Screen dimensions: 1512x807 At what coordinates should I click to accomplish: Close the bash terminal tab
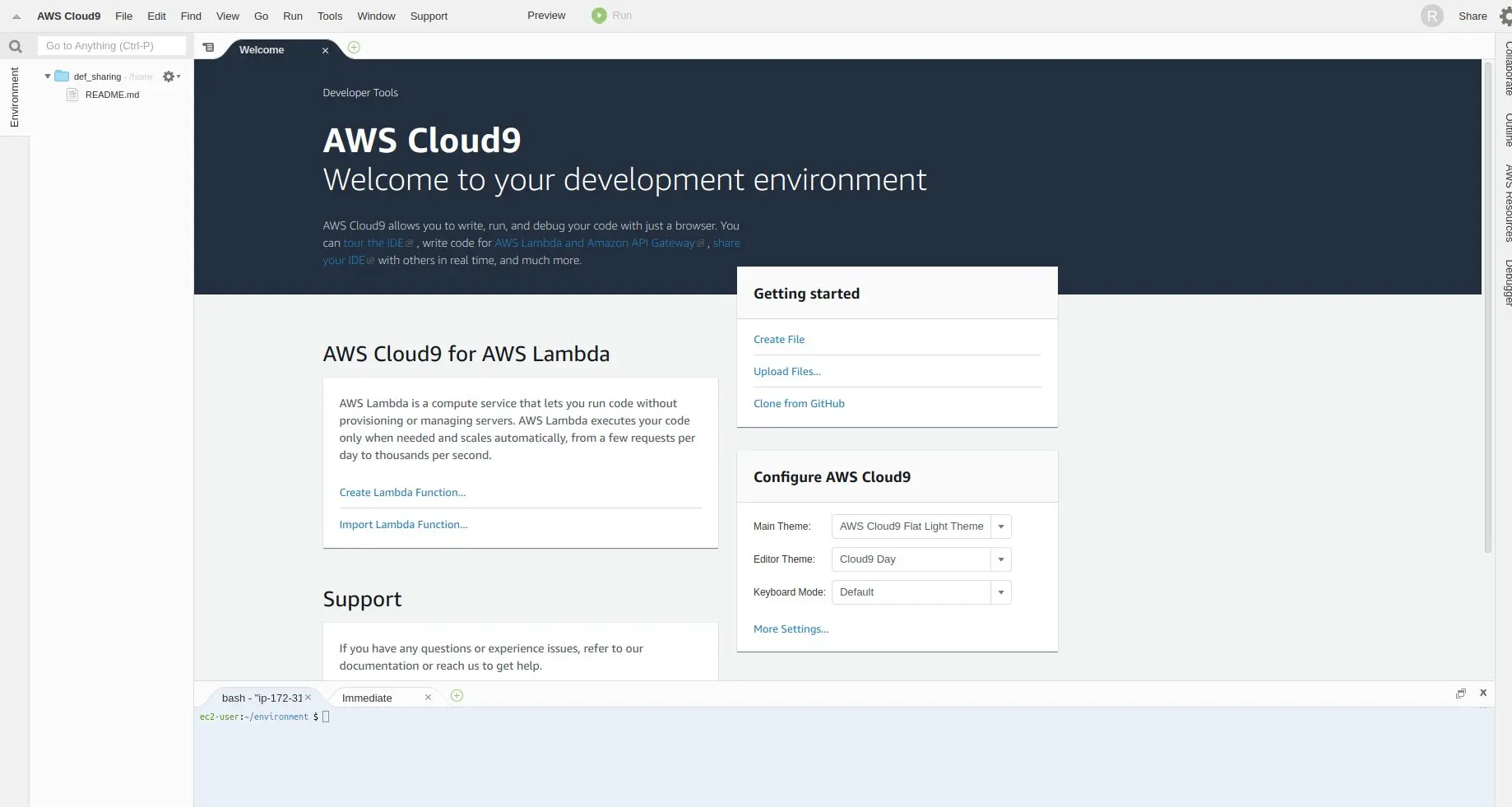(x=308, y=698)
